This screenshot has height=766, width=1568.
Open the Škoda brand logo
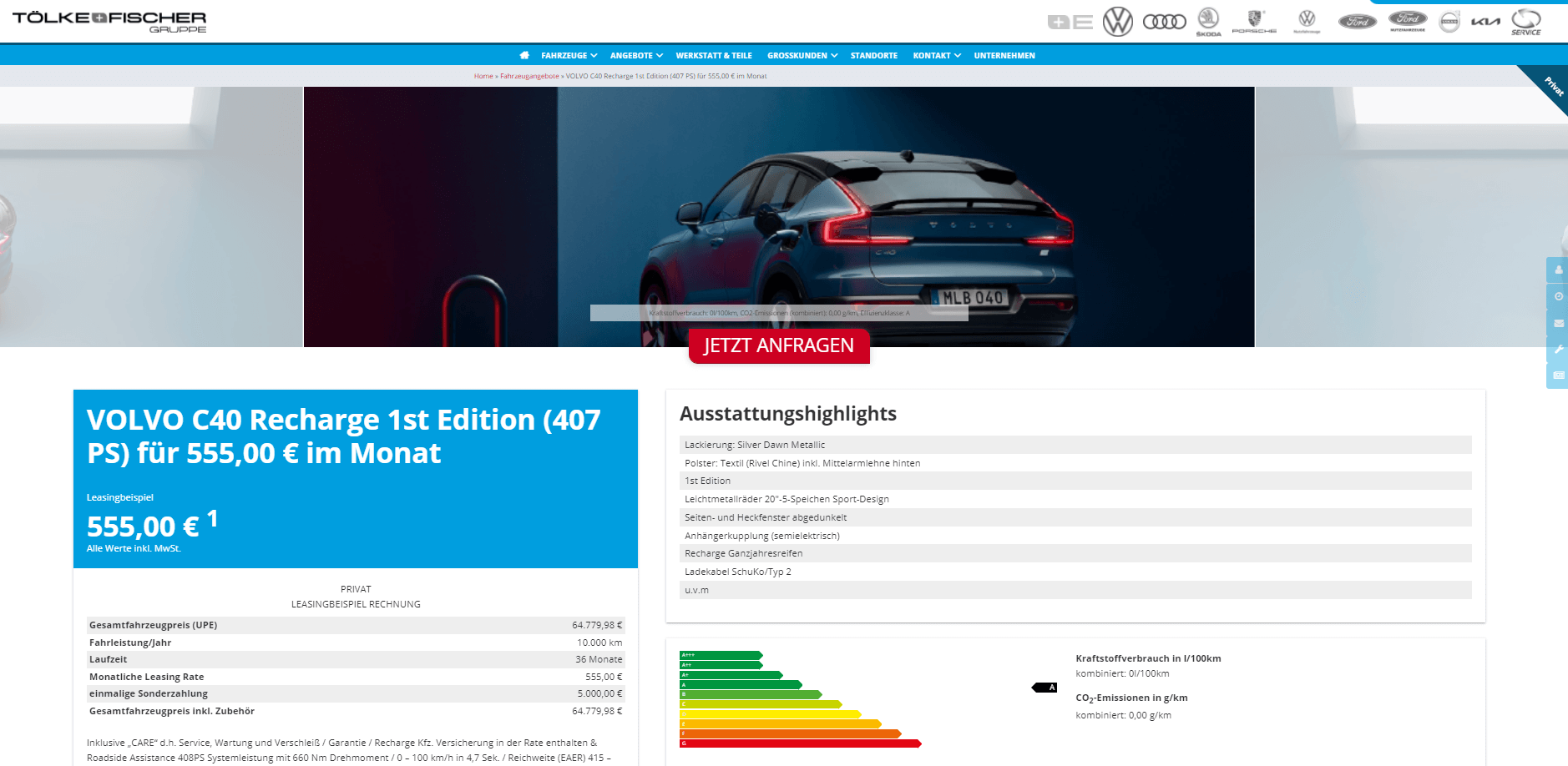[1209, 22]
